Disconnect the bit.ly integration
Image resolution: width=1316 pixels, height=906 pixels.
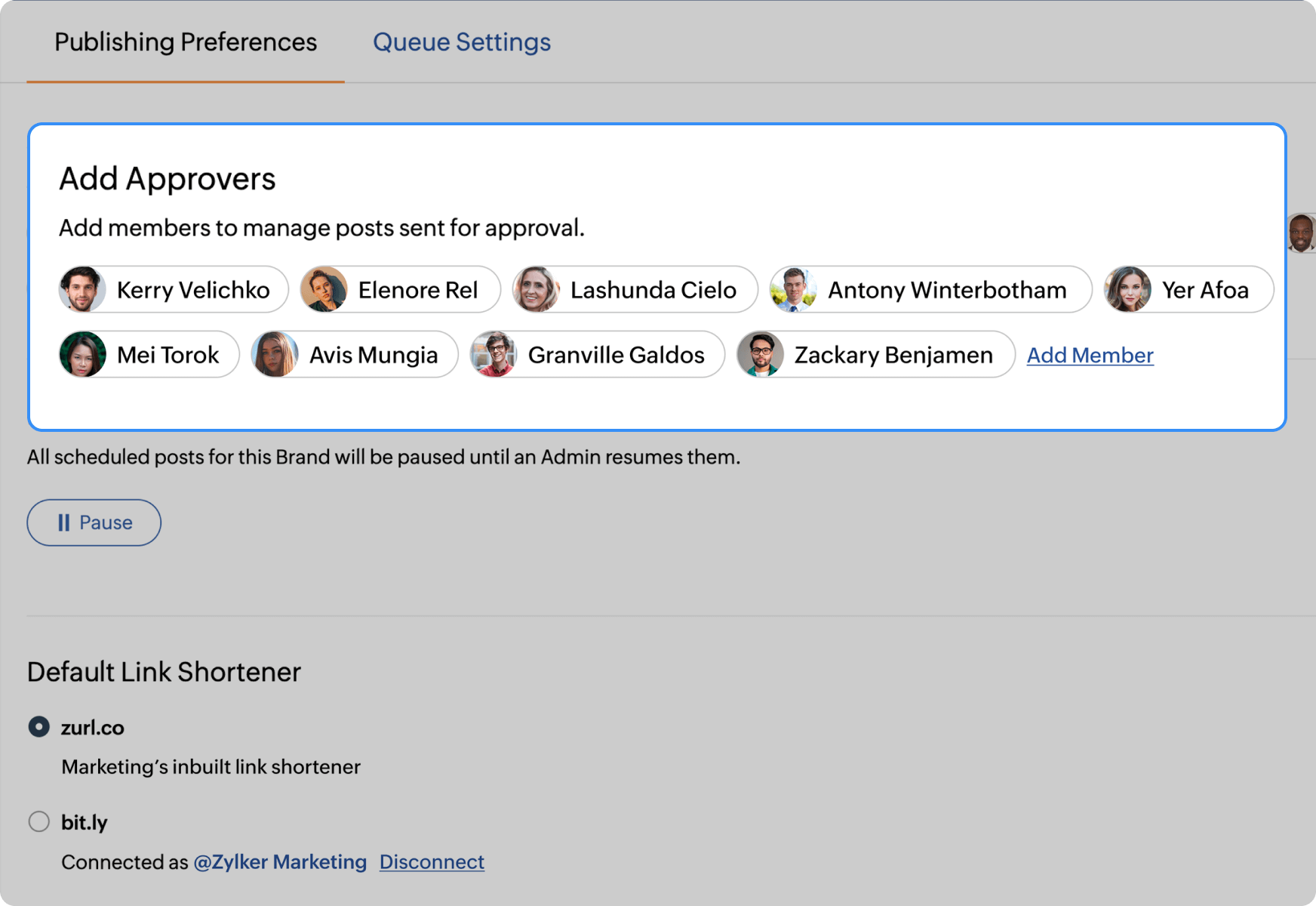(x=432, y=861)
